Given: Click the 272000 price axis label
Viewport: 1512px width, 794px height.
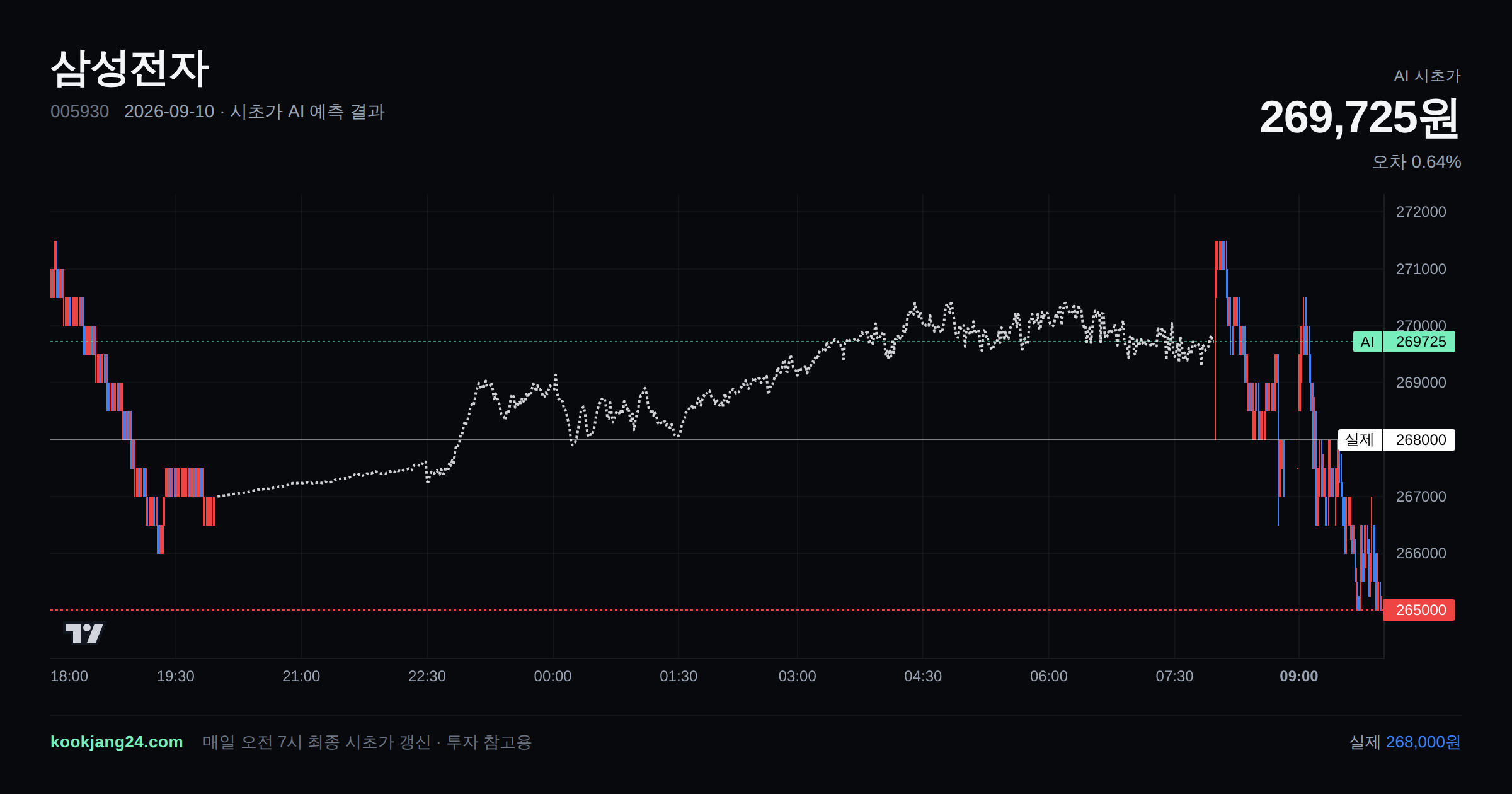Looking at the screenshot, I should pos(1421,212).
